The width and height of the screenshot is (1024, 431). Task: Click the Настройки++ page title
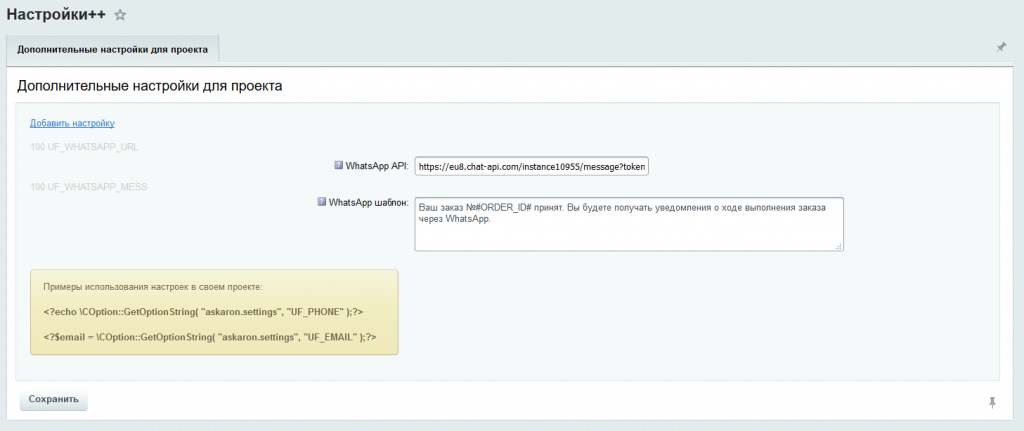pos(56,15)
